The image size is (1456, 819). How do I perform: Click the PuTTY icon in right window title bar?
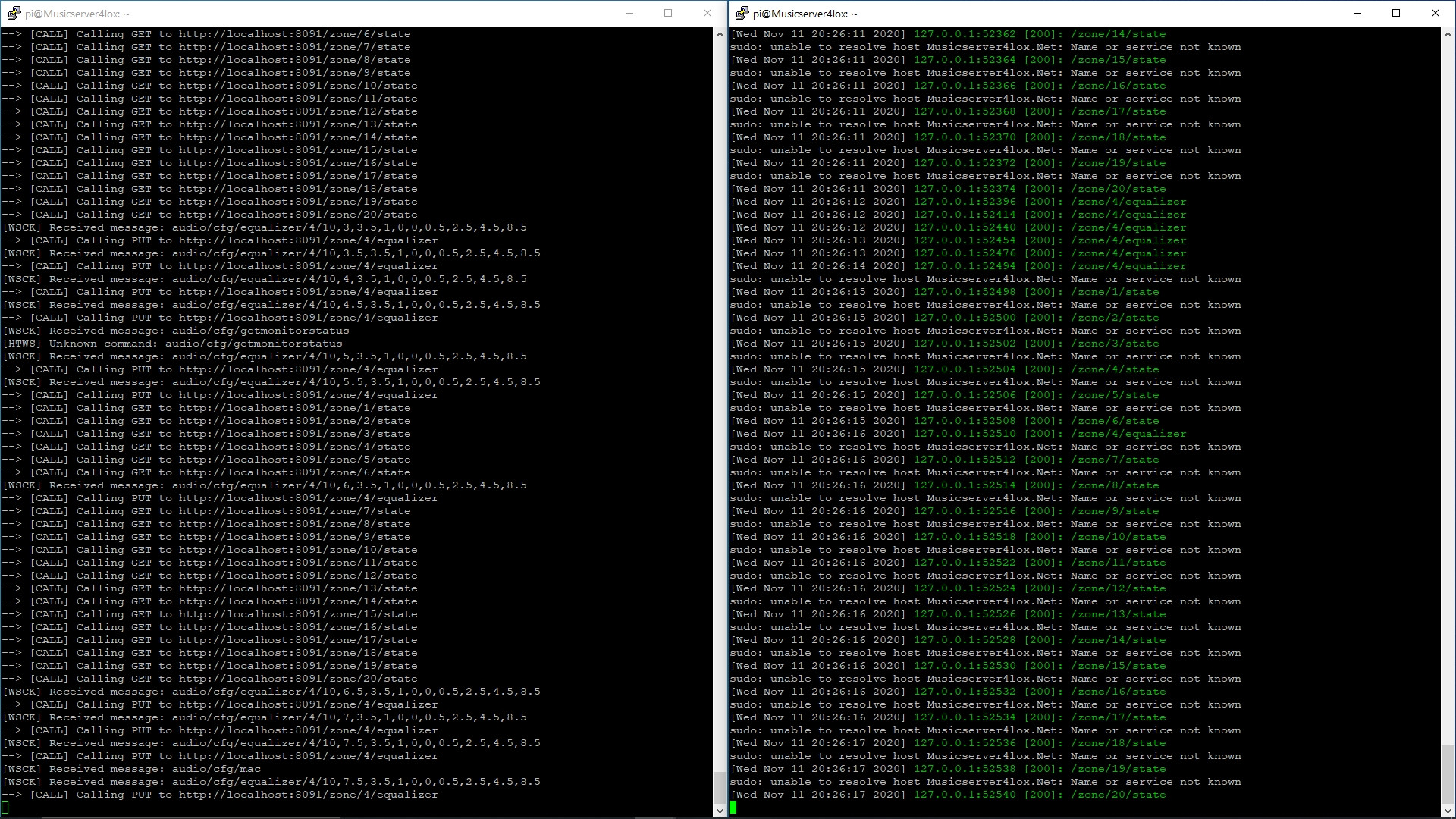pos(742,13)
